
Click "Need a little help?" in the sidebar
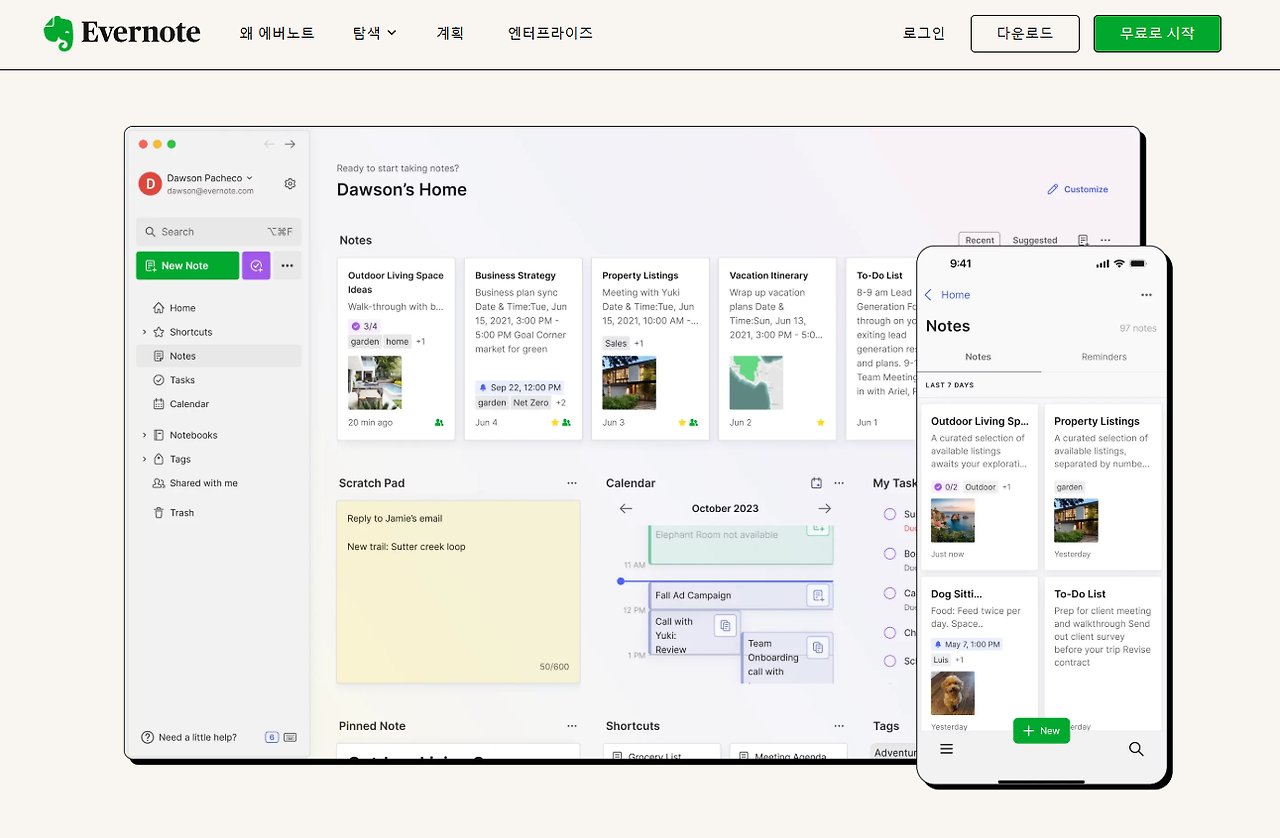(189, 738)
